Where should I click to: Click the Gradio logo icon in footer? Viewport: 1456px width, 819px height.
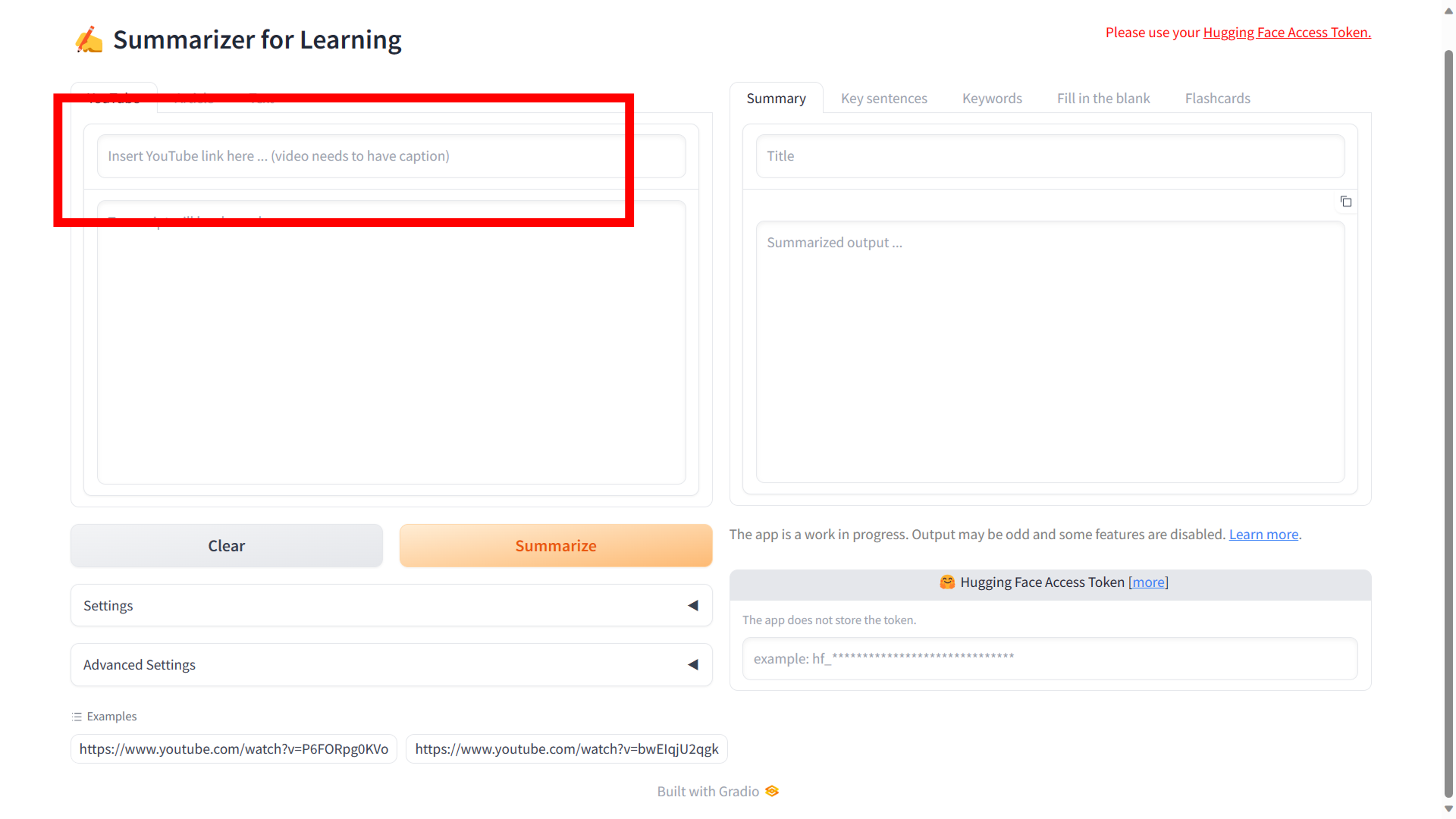point(772,791)
